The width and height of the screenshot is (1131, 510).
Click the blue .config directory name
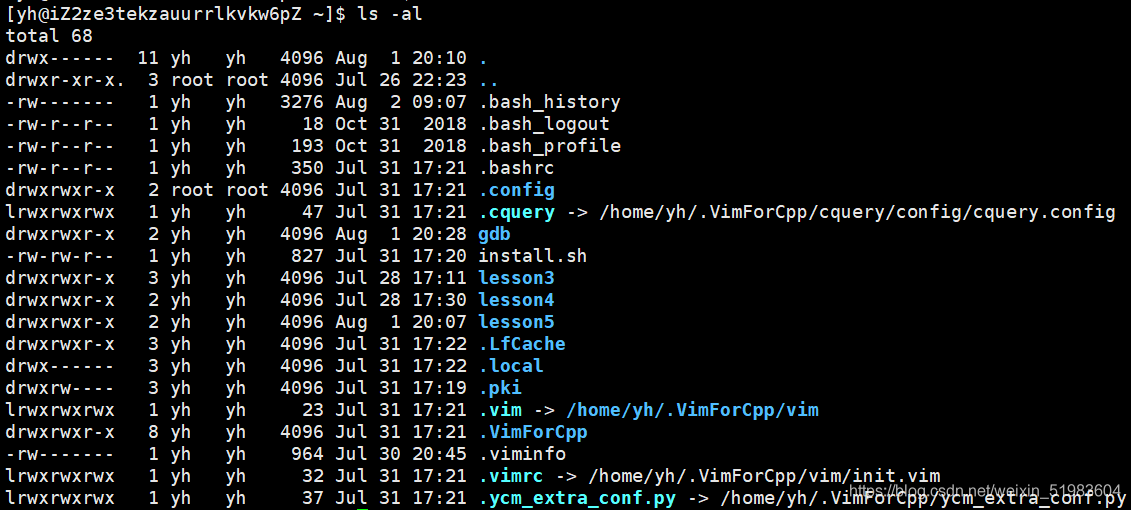point(516,190)
